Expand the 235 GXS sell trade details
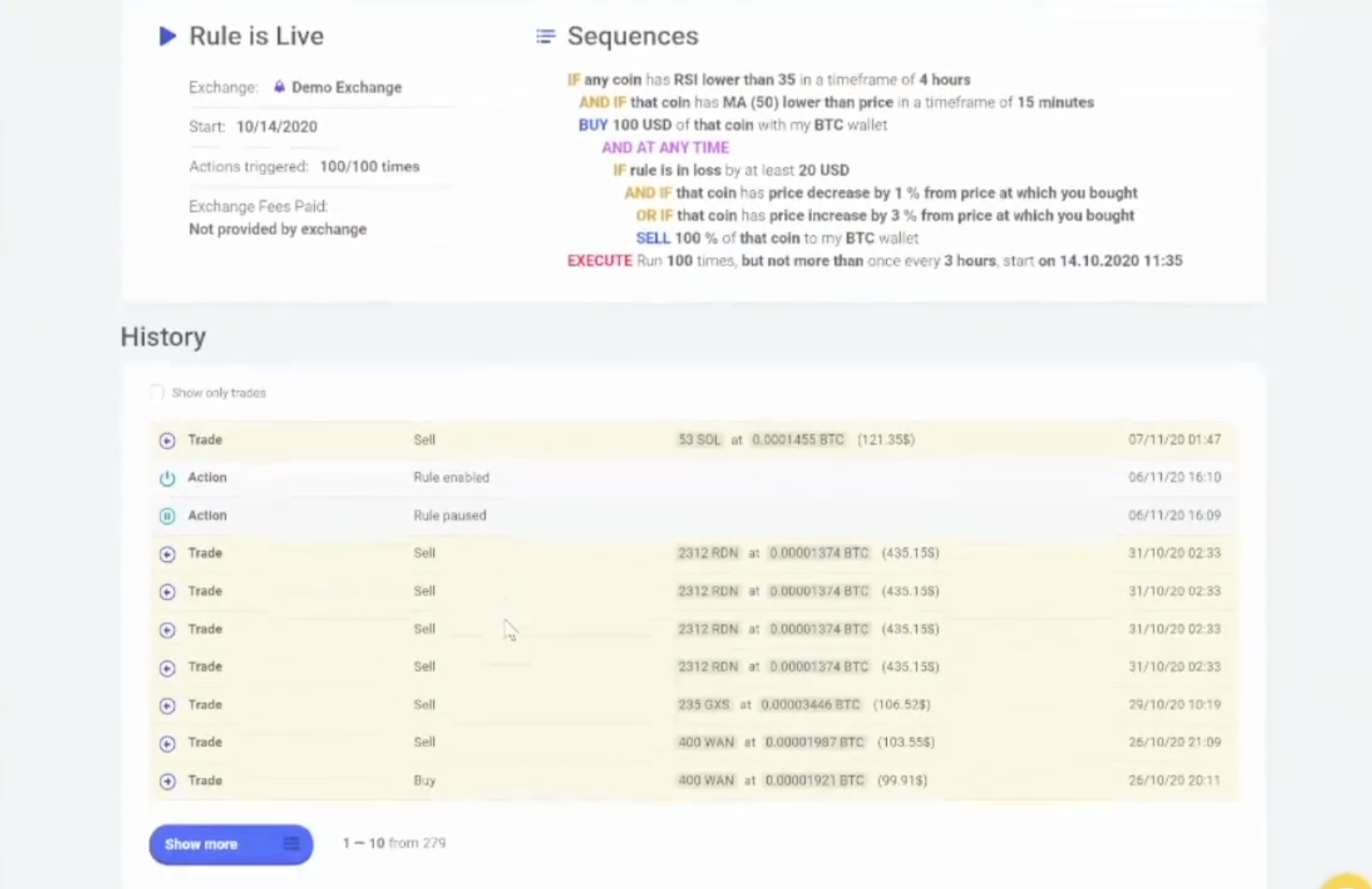The image size is (1372, 889). [x=167, y=705]
